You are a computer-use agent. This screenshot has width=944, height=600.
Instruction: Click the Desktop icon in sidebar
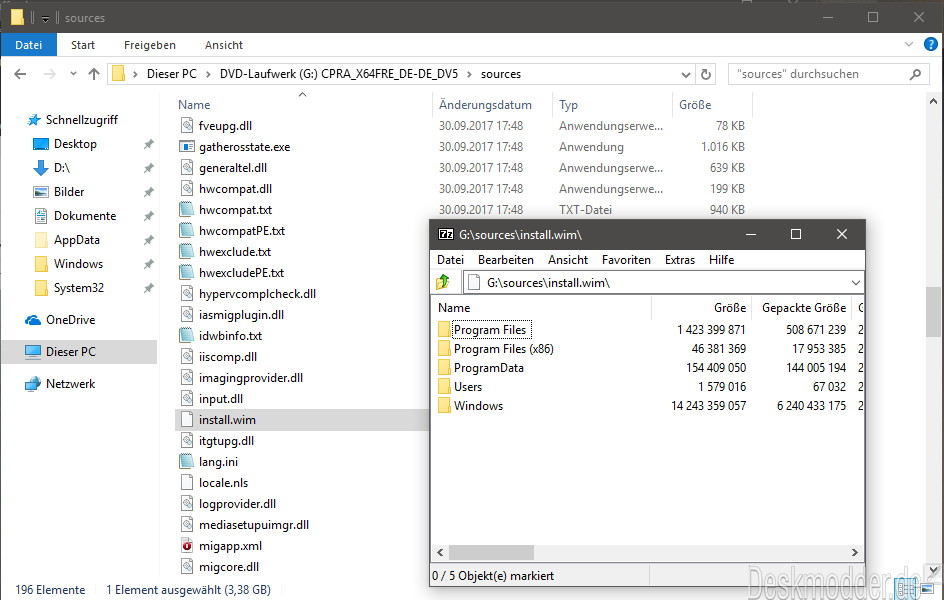coord(40,144)
